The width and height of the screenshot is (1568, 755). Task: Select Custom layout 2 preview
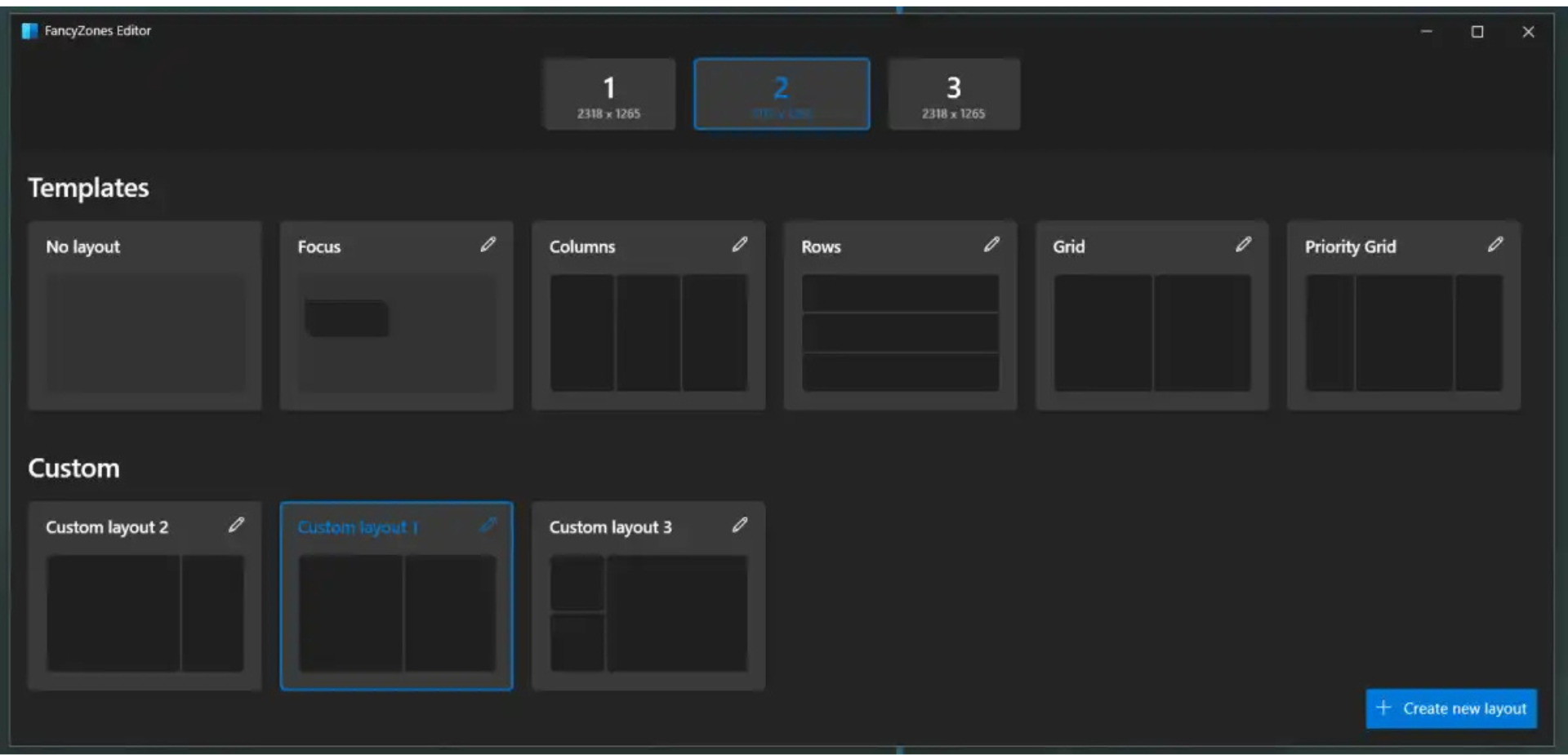(x=145, y=614)
